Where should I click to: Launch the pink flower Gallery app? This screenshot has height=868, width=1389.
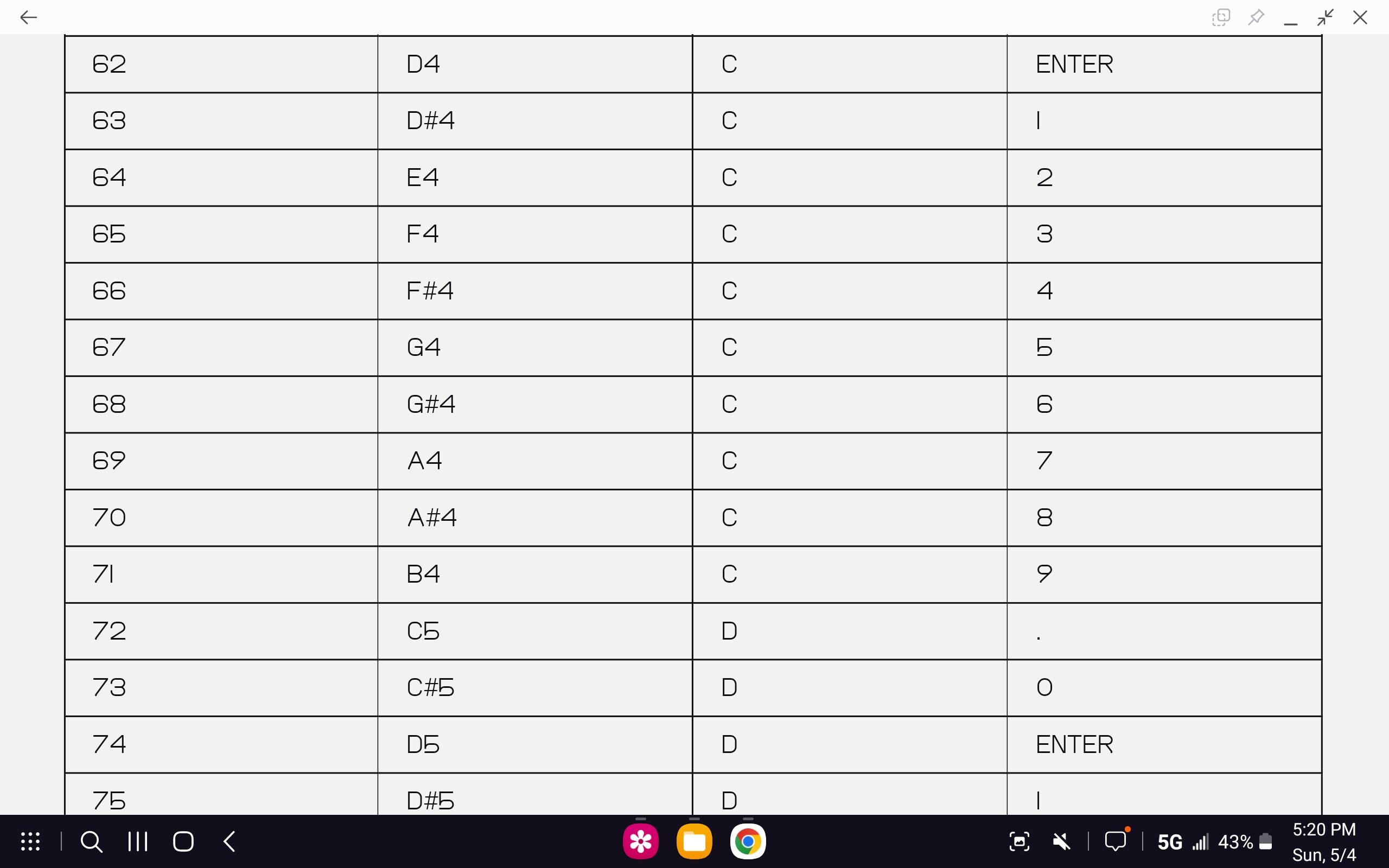641,841
